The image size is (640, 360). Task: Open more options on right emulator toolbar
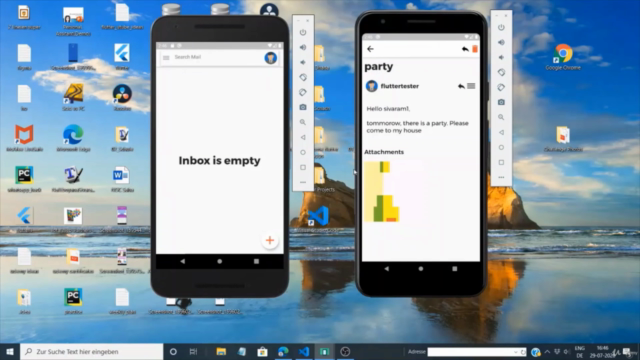(501, 177)
